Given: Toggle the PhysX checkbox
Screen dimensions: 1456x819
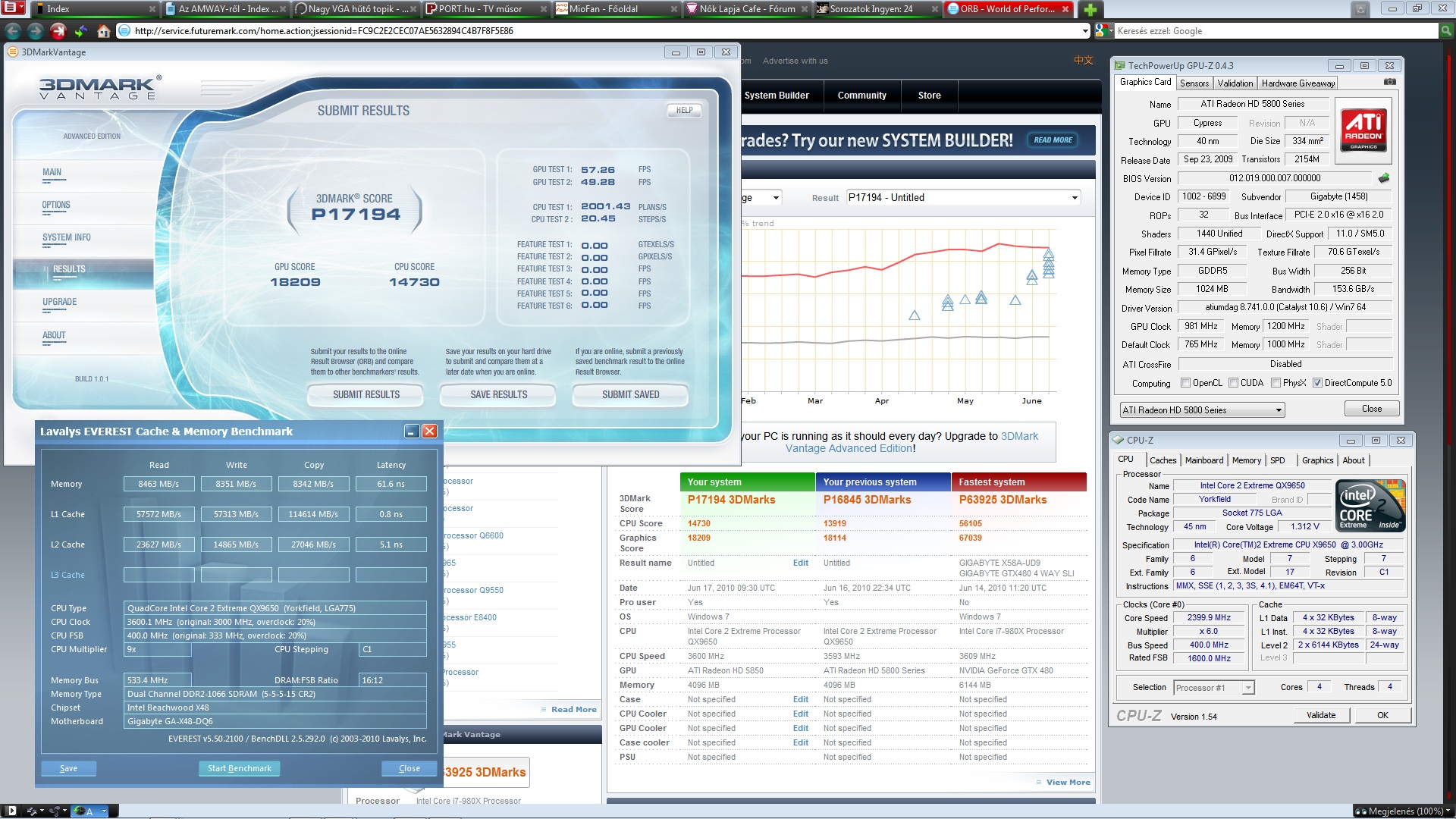Looking at the screenshot, I should pos(1276,383).
